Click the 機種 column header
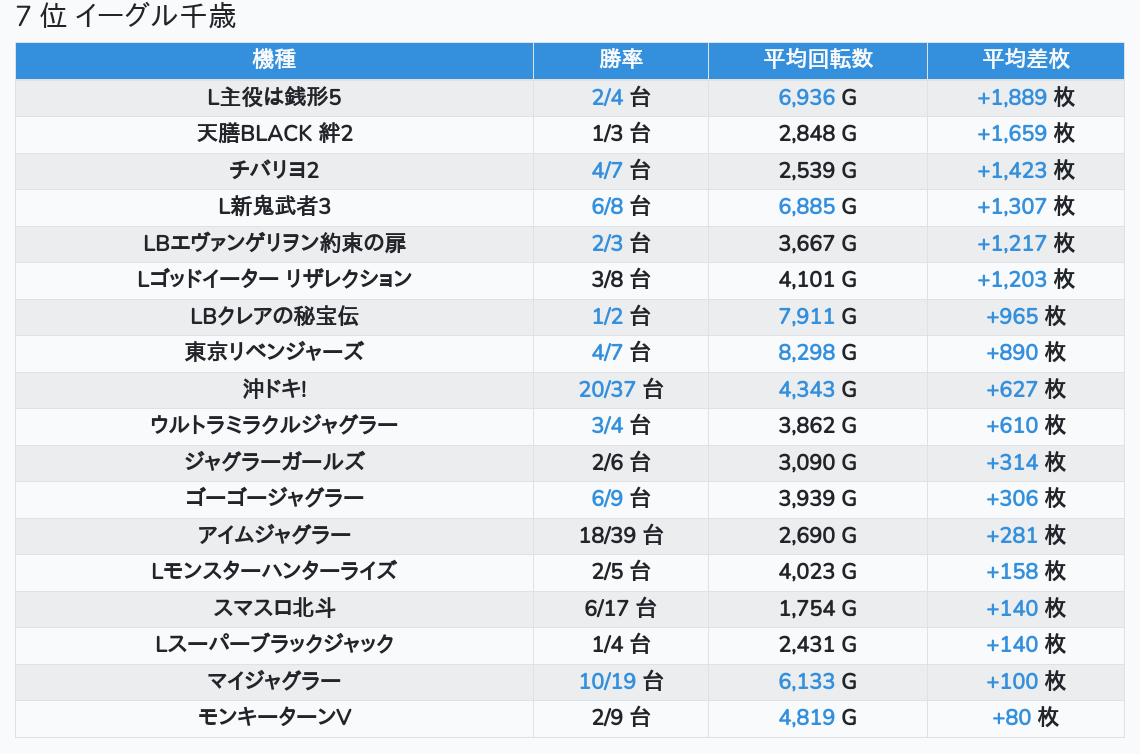 [x=274, y=60]
